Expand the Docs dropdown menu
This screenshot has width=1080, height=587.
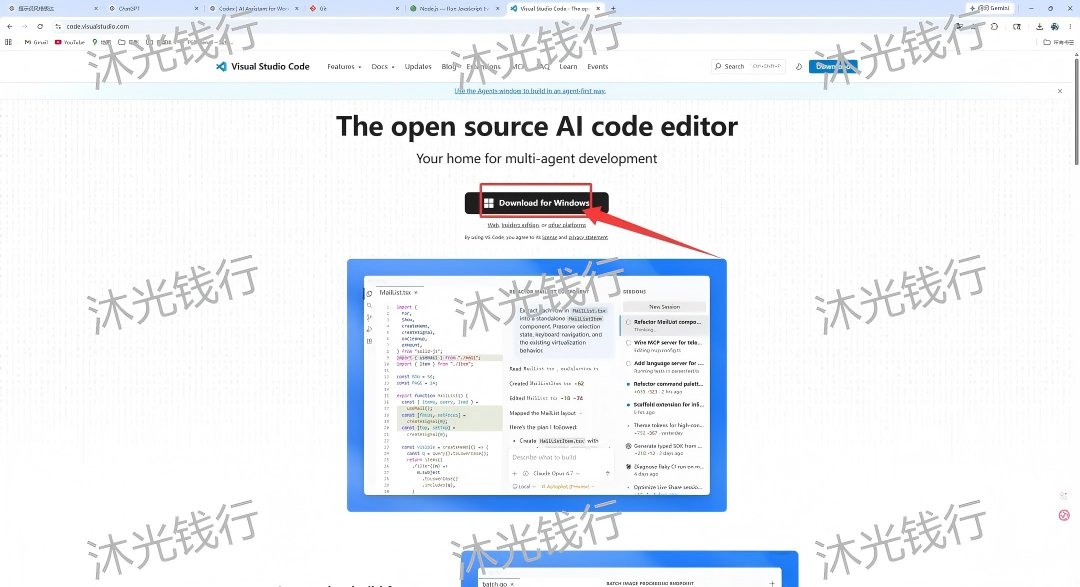click(383, 67)
